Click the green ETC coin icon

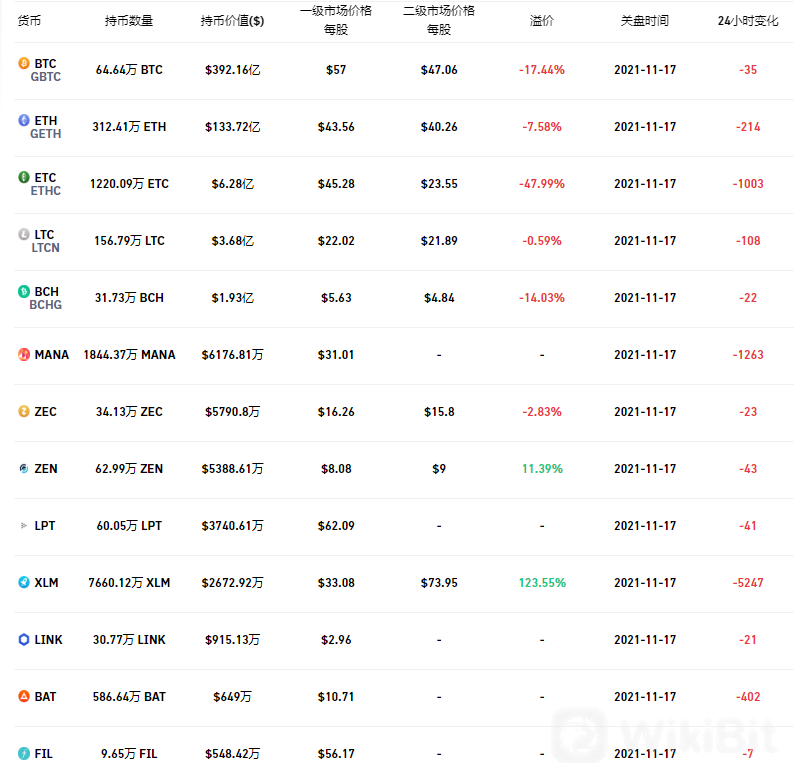tap(24, 177)
